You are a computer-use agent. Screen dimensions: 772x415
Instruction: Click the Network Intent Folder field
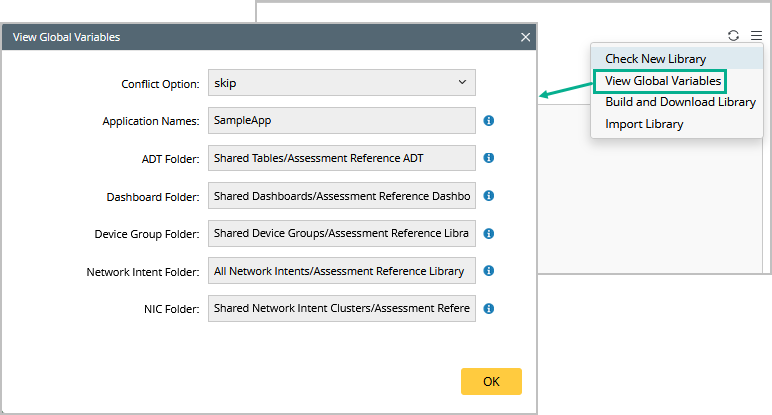(x=341, y=271)
